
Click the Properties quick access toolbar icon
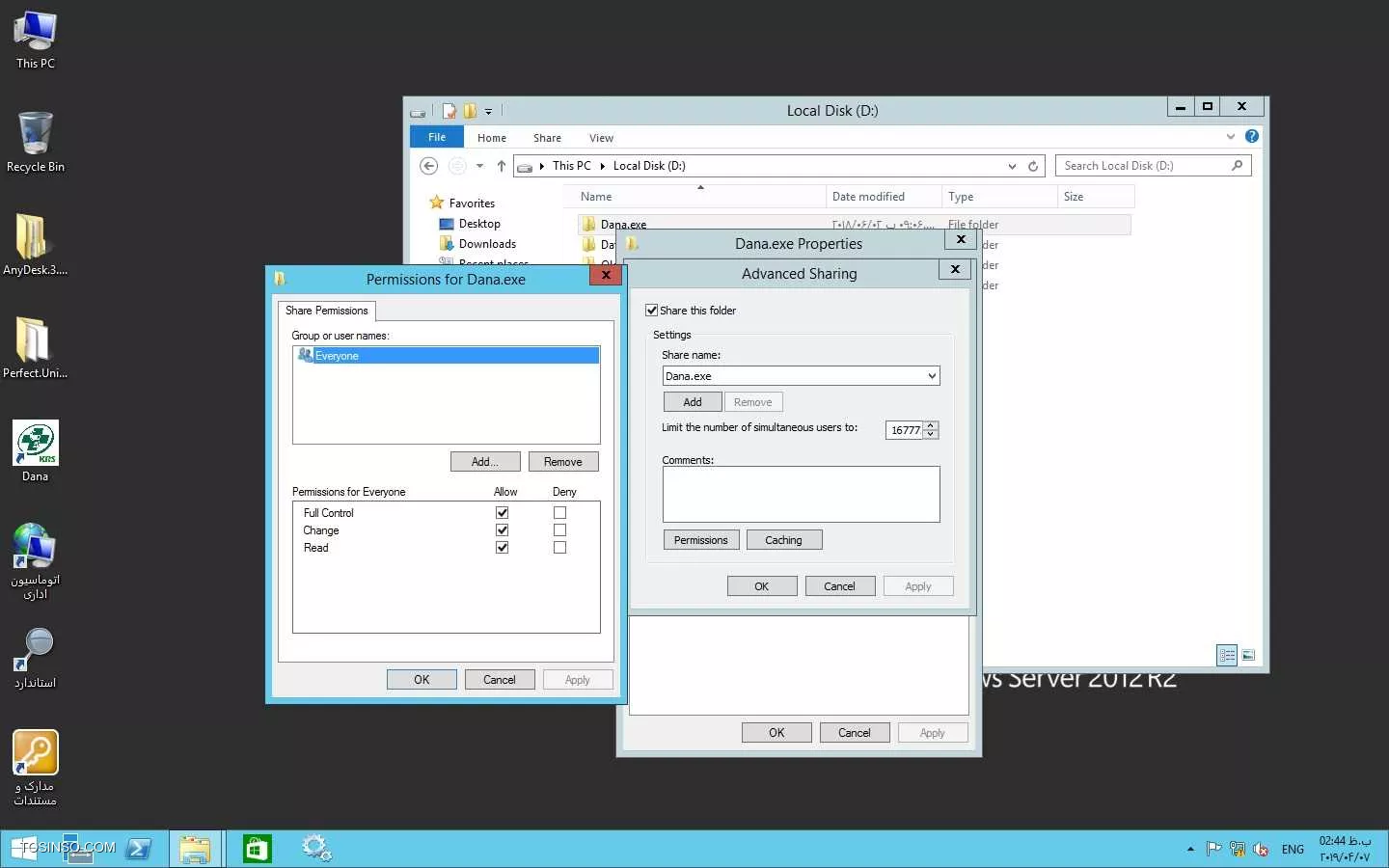coord(449,111)
